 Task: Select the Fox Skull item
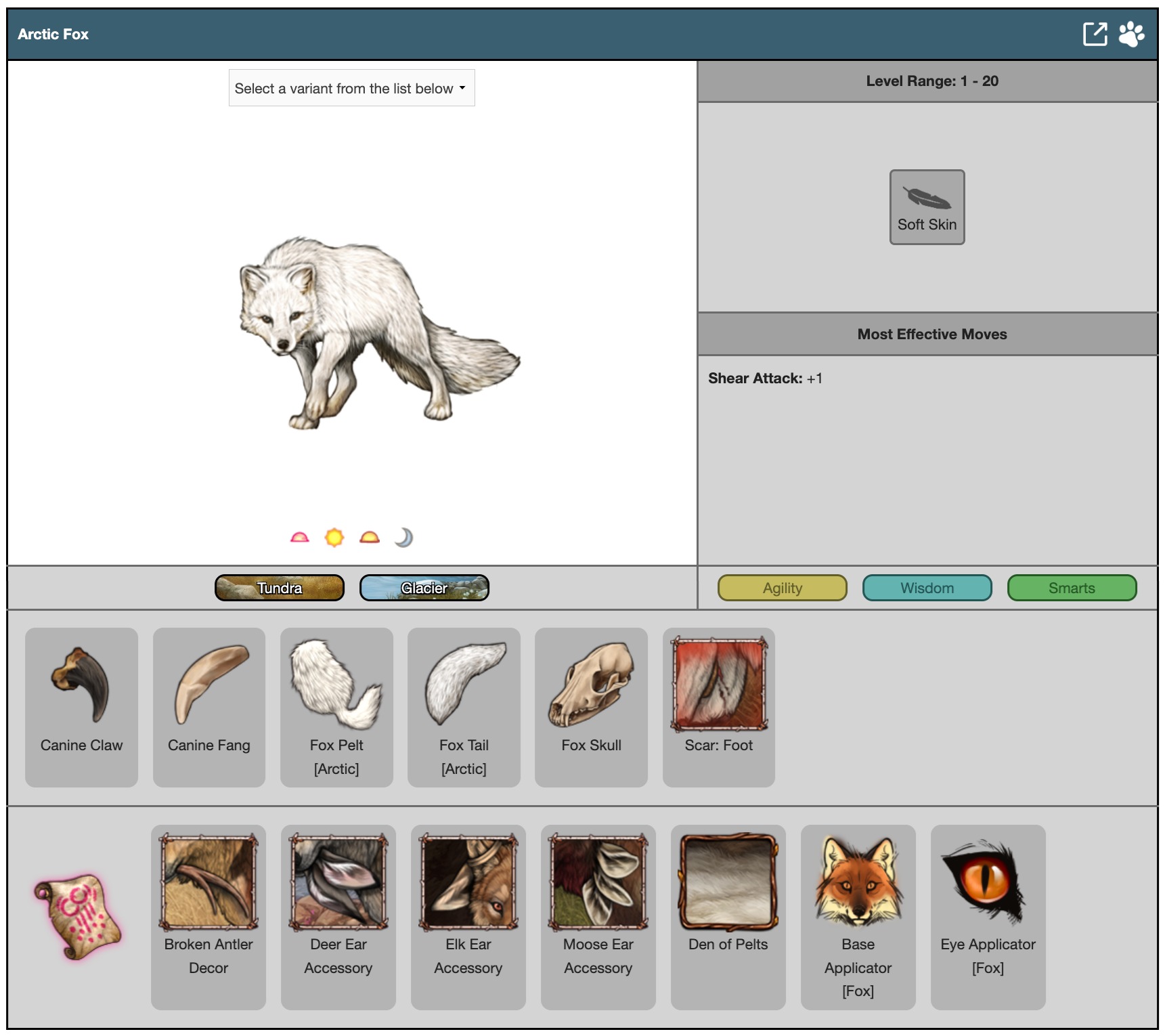tap(591, 706)
